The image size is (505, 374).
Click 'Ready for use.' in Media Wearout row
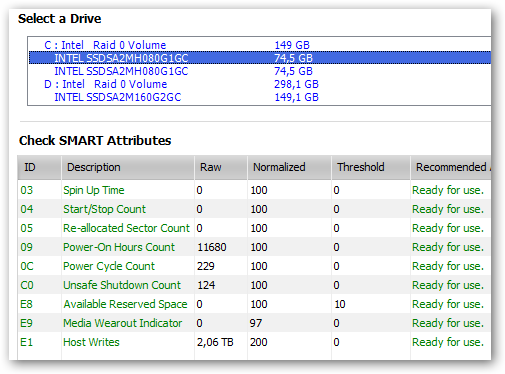[448, 323]
